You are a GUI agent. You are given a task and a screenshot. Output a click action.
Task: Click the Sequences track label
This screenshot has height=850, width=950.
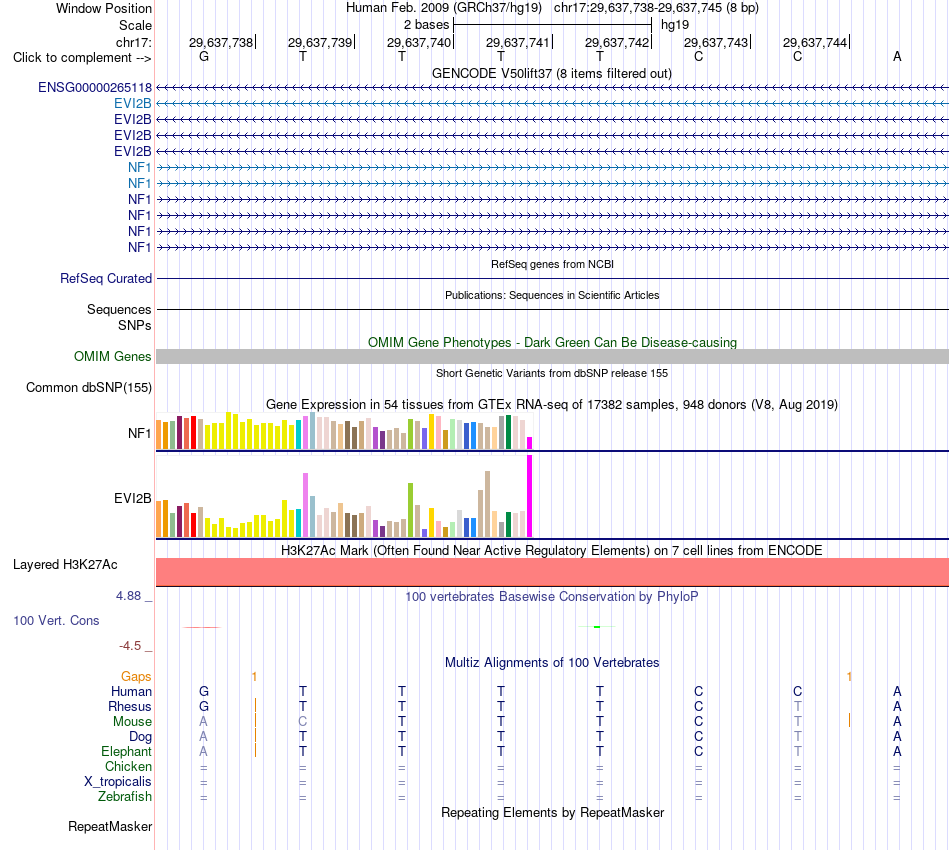tap(119, 310)
